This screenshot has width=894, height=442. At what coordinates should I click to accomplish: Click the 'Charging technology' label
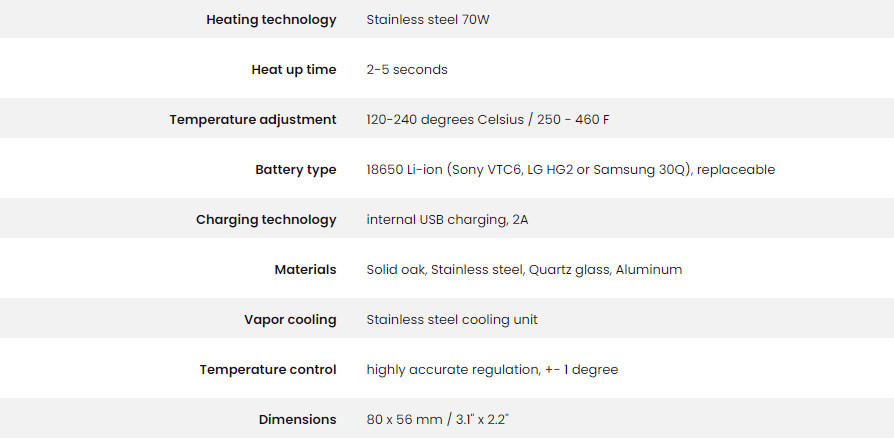click(266, 220)
